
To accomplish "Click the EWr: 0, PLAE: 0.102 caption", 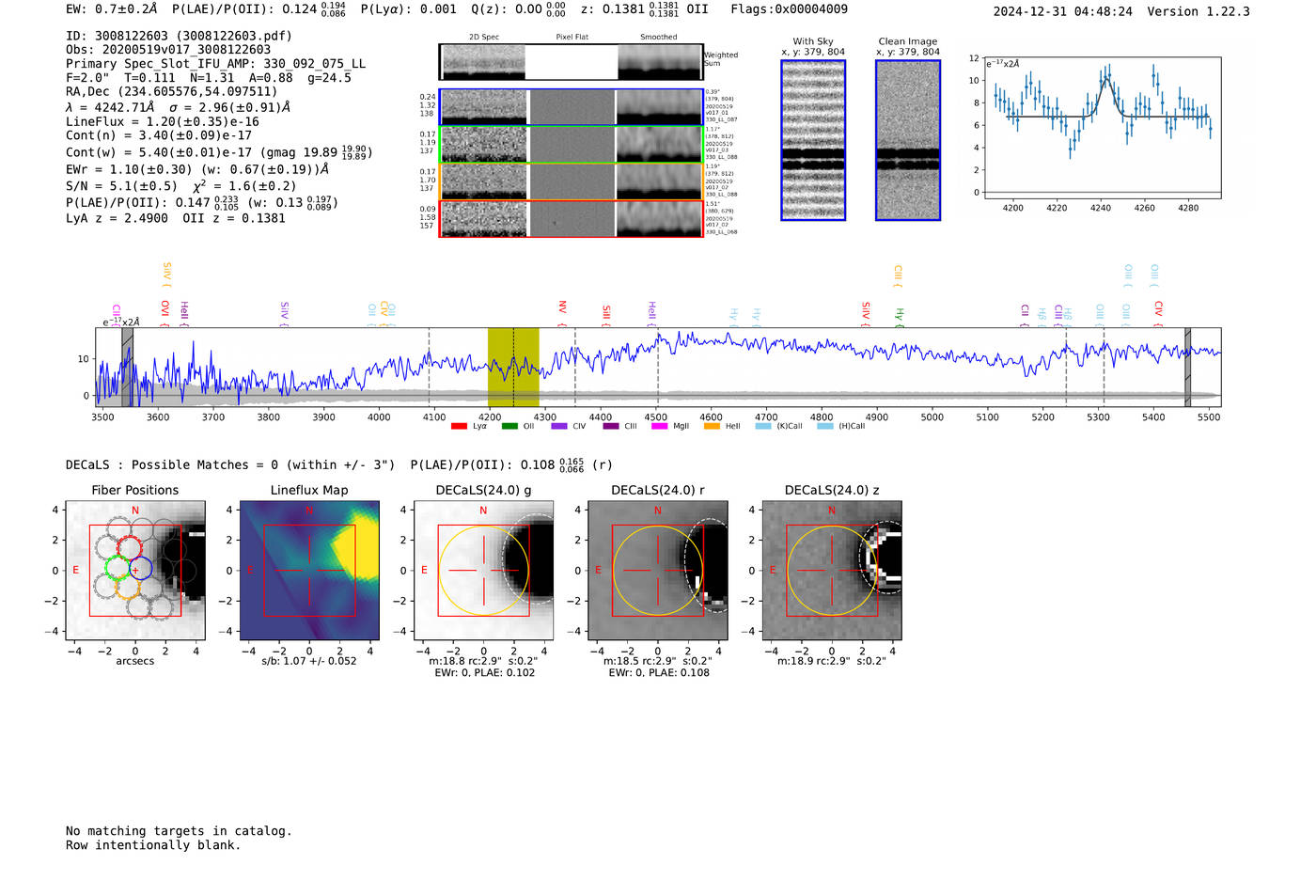I will coord(485,673).
